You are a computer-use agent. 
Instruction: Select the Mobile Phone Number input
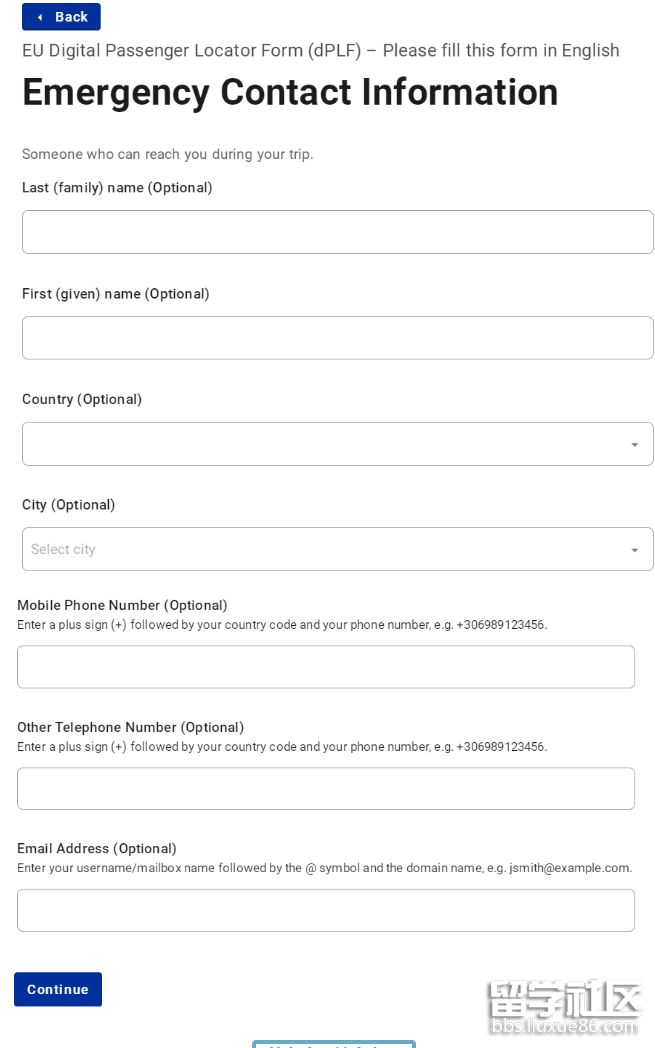pos(325,667)
